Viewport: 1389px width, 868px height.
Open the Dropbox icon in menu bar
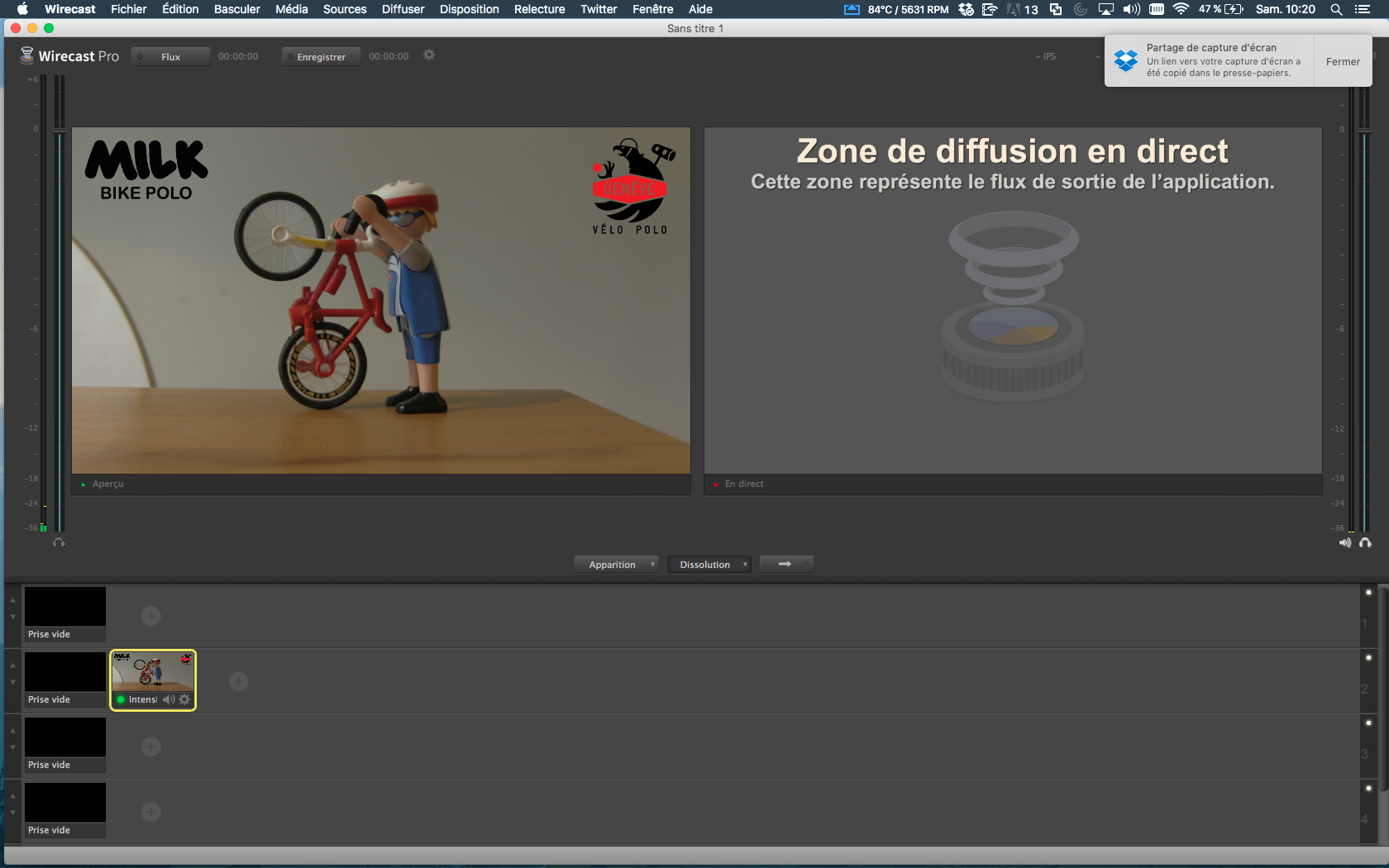click(x=966, y=9)
